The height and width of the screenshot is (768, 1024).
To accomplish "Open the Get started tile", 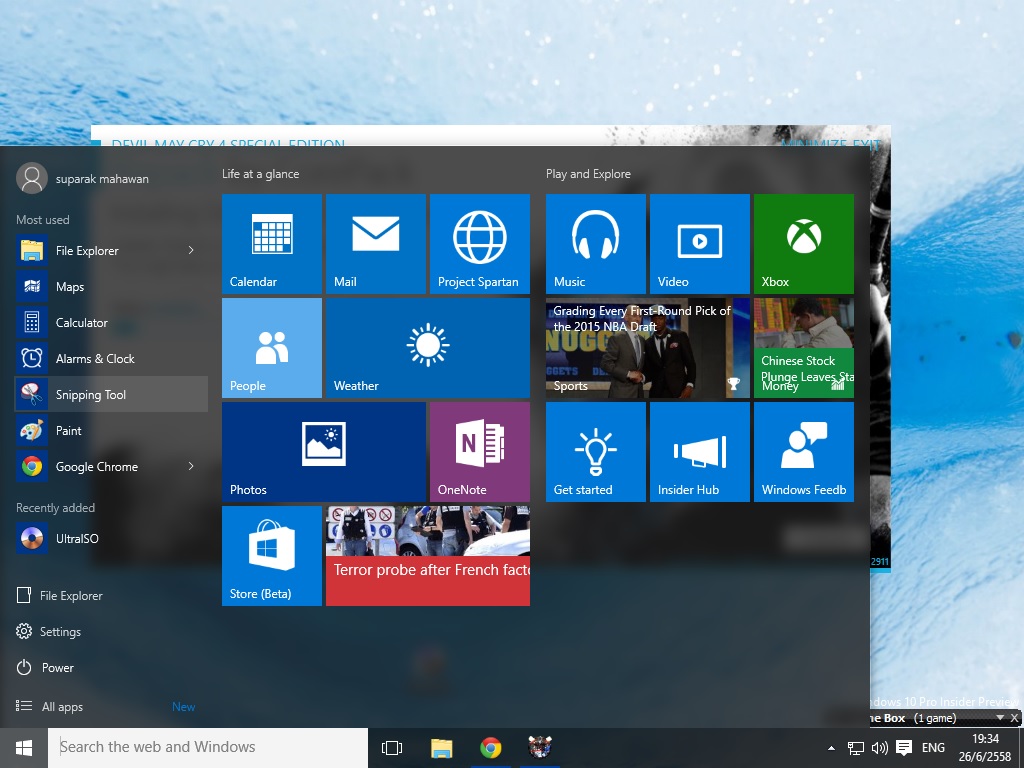I will 596,451.
